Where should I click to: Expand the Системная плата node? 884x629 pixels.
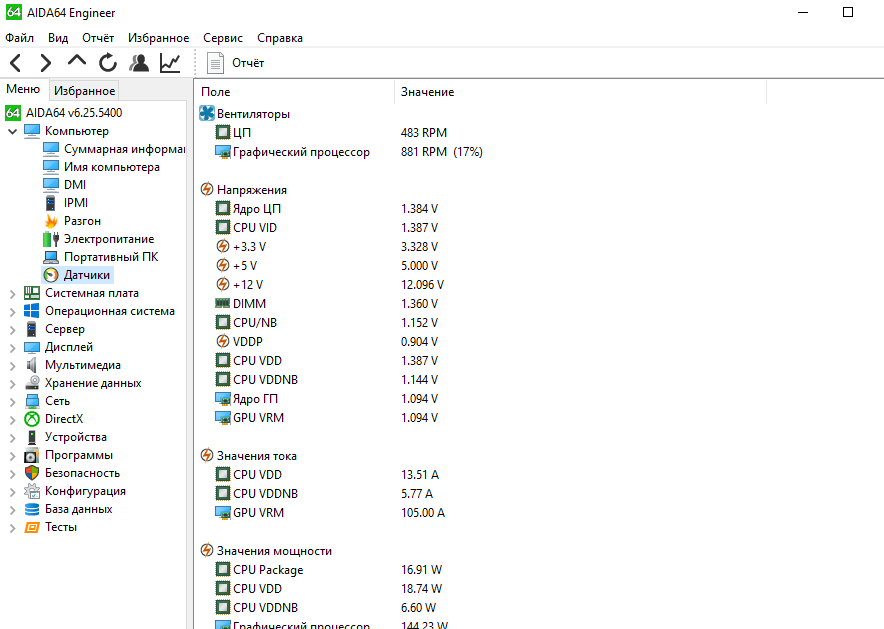pyautogui.click(x=12, y=294)
